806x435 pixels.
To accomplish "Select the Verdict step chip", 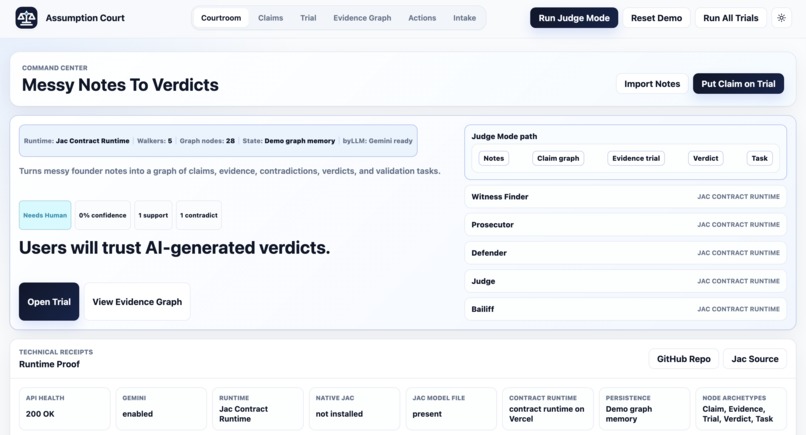I will coord(705,158).
